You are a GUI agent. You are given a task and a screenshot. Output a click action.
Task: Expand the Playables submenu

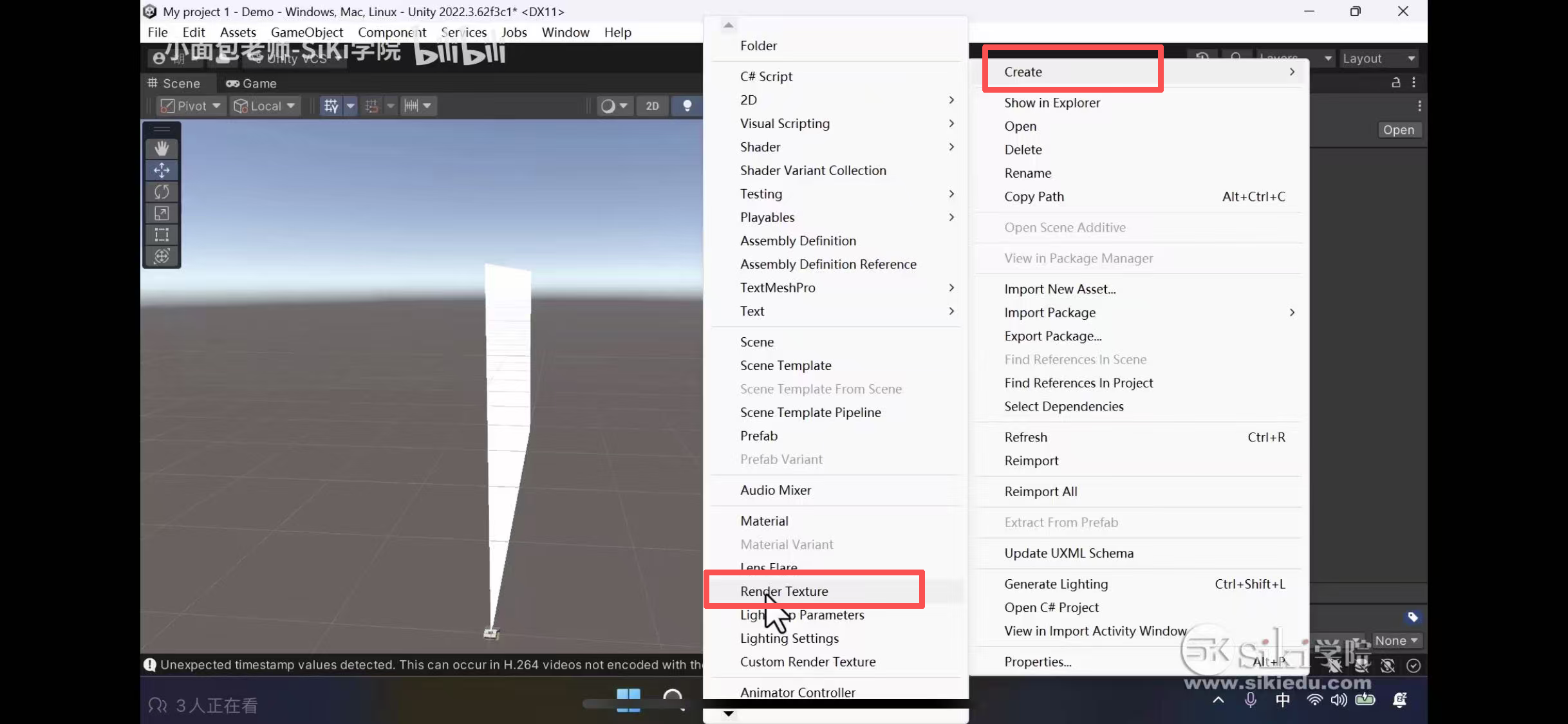pyautogui.click(x=835, y=217)
